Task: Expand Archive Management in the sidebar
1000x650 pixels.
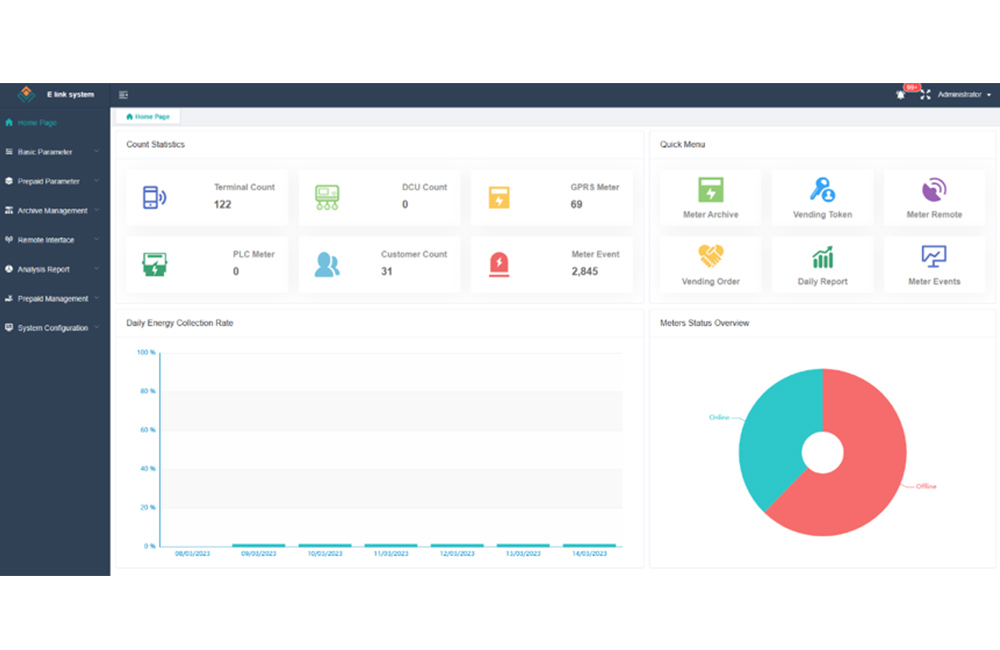Action: [50, 211]
